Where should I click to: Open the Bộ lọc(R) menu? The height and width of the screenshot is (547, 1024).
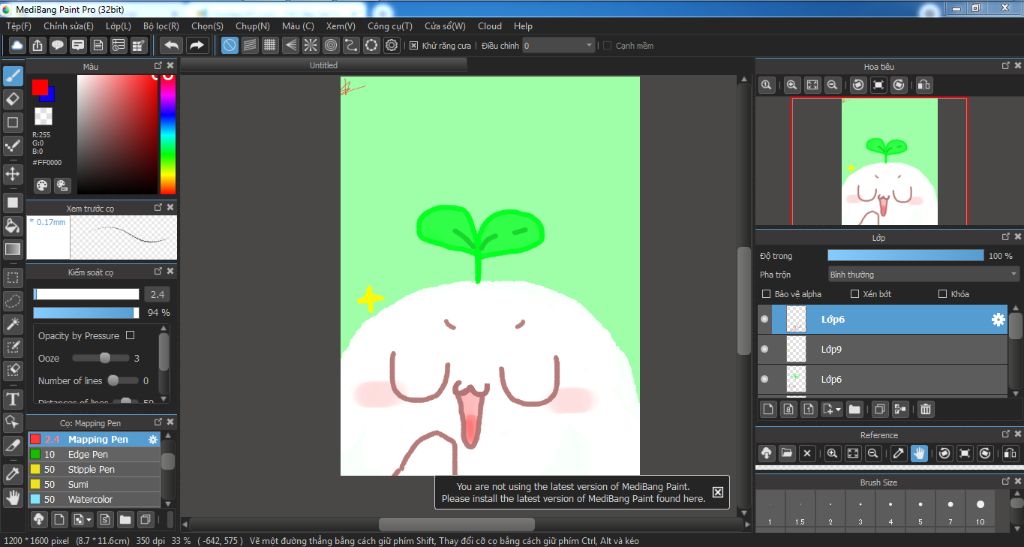pos(161,26)
